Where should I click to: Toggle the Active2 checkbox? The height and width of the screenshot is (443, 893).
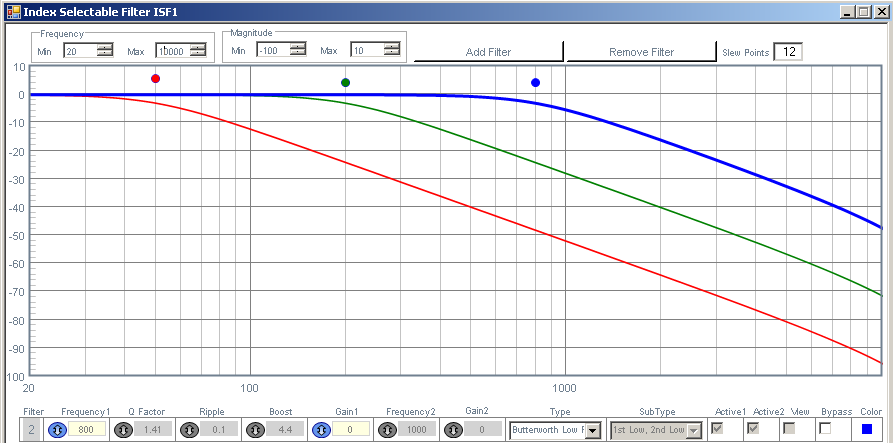click(753, 428)
